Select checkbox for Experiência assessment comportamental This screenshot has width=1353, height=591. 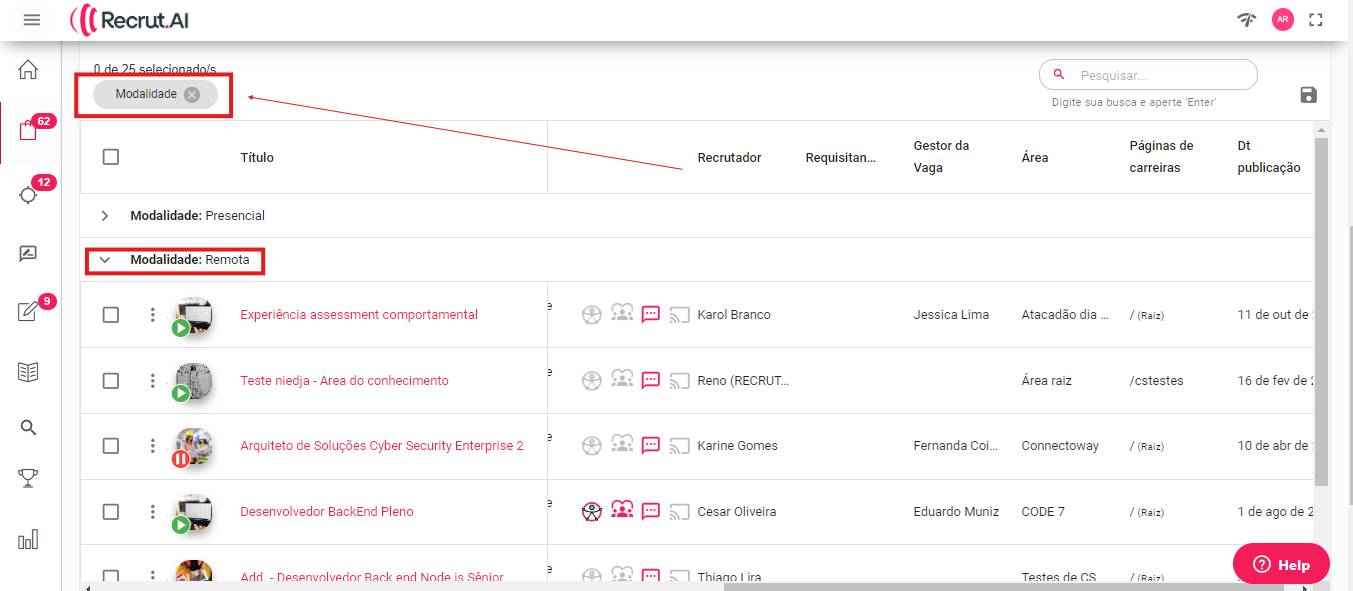[x=111, y=315]
